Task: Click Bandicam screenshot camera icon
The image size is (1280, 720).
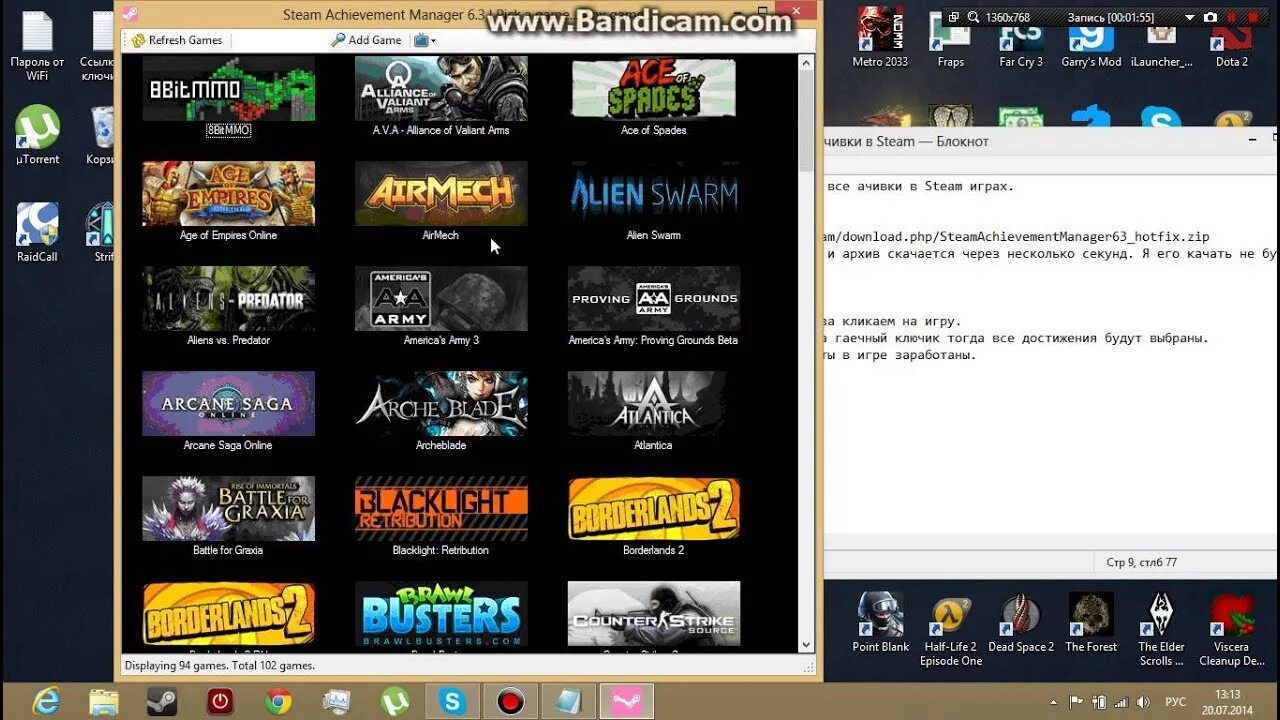Action: [x=1211, y=17]
